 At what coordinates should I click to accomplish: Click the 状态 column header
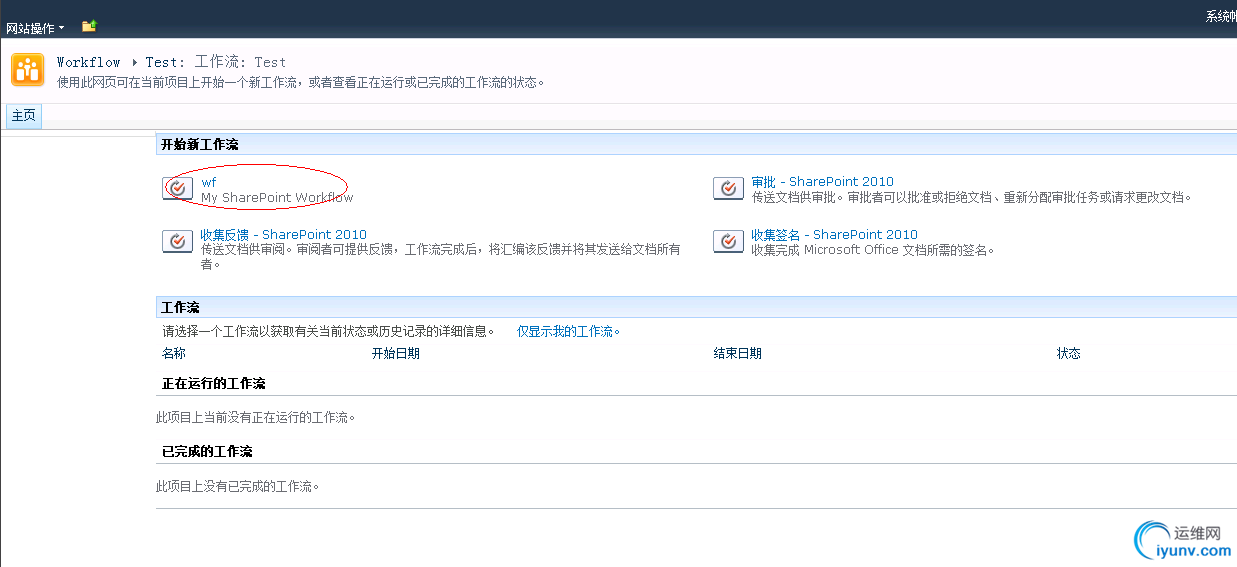(x=1069, y=353)
